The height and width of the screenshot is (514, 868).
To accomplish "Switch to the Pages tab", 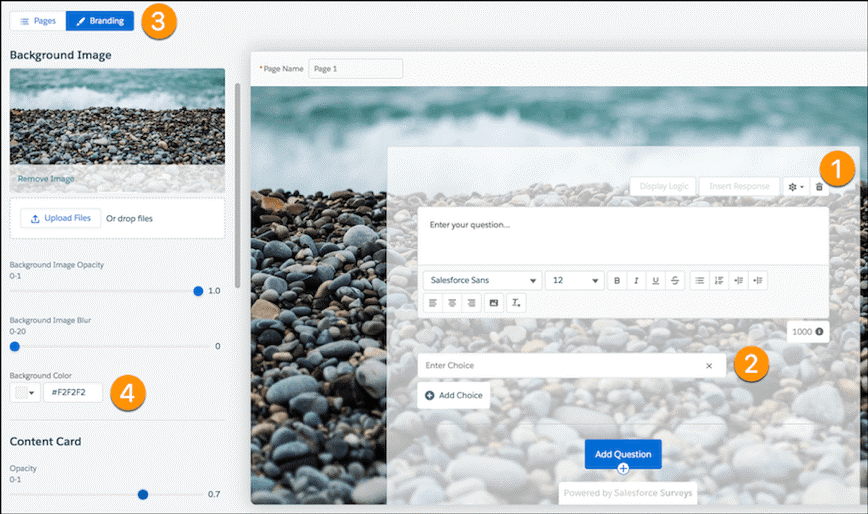I will click(38, 20).
